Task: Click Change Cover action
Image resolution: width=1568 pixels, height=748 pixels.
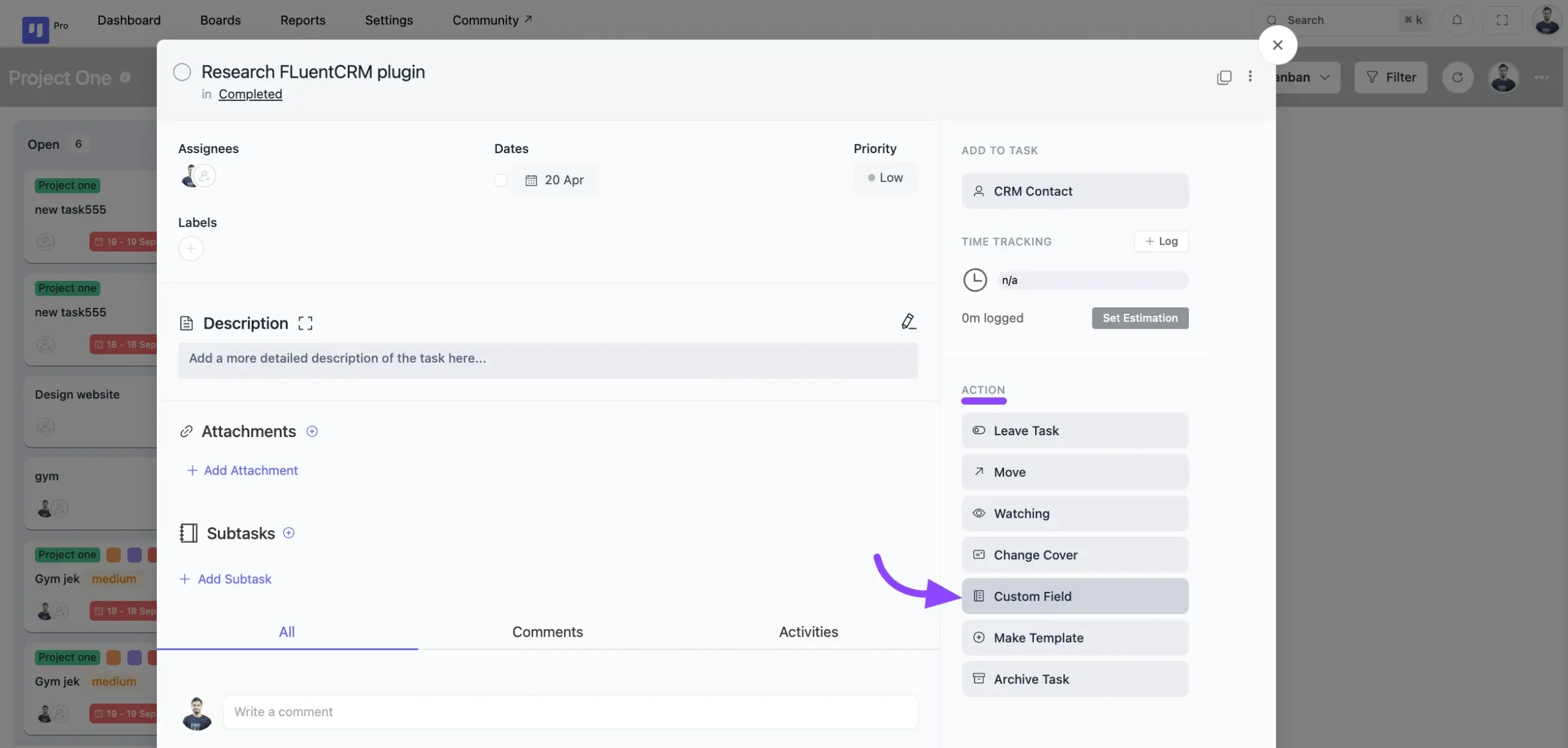Action: 1074,555
